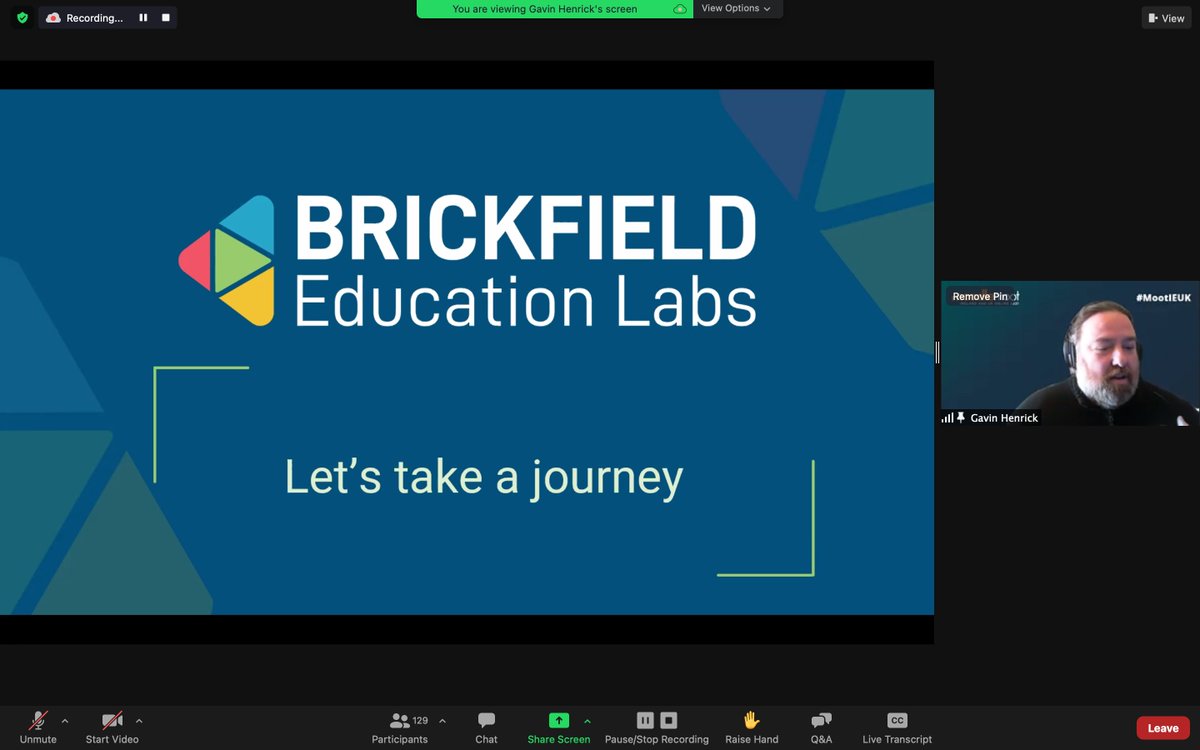Click the Unmute microphone icon
Screen dimensions: 1200x750
pos(38,721)
